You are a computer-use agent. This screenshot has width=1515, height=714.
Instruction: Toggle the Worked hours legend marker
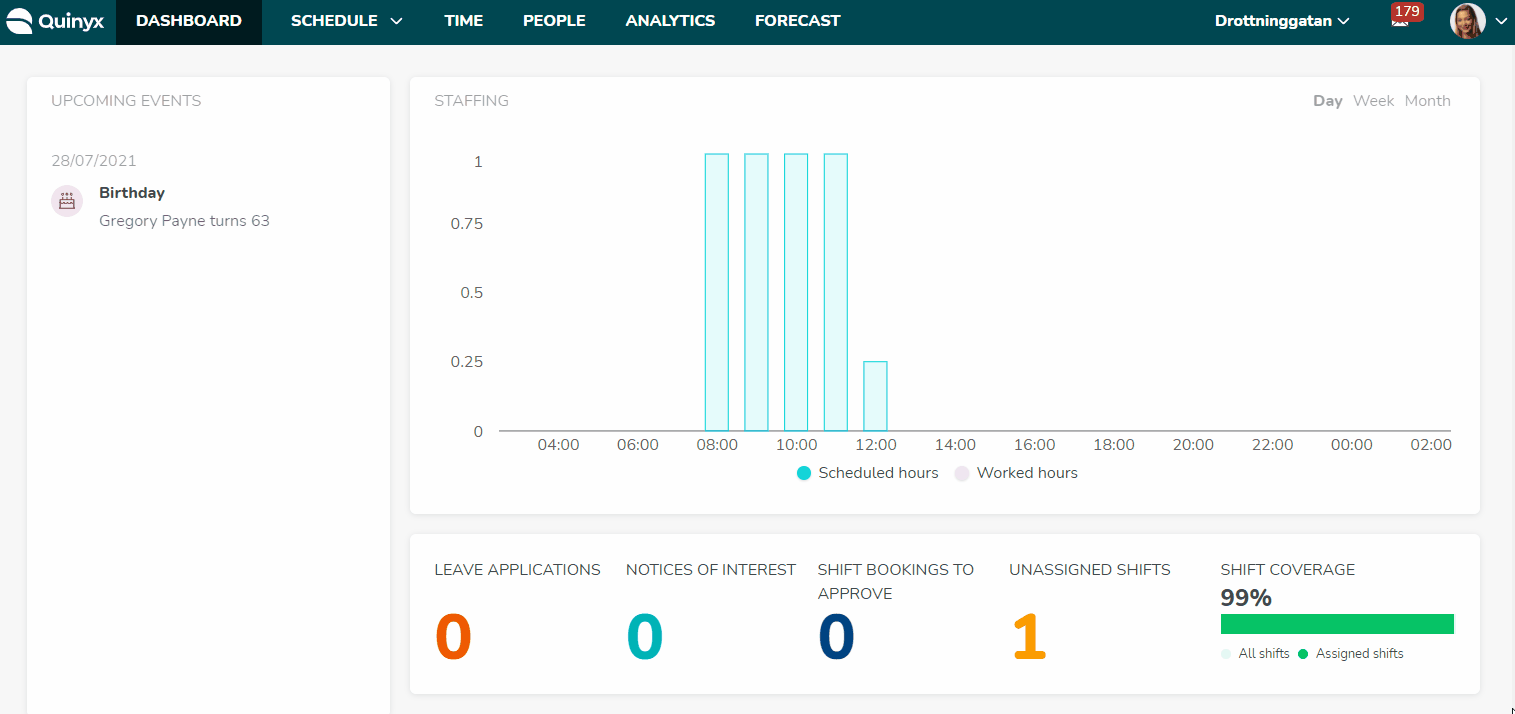coord(962,473)
